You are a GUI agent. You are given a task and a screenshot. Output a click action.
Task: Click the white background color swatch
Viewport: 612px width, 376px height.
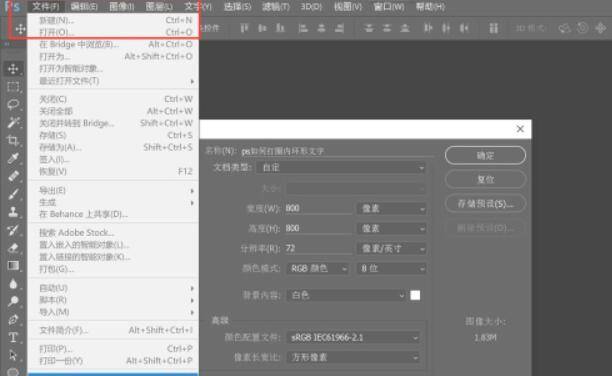point(415,296)
